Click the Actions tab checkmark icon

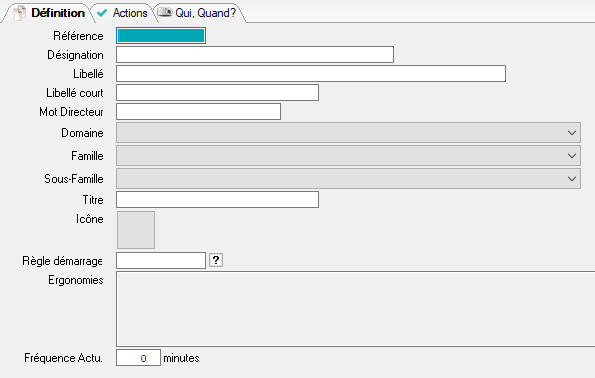tap(102, 13)
